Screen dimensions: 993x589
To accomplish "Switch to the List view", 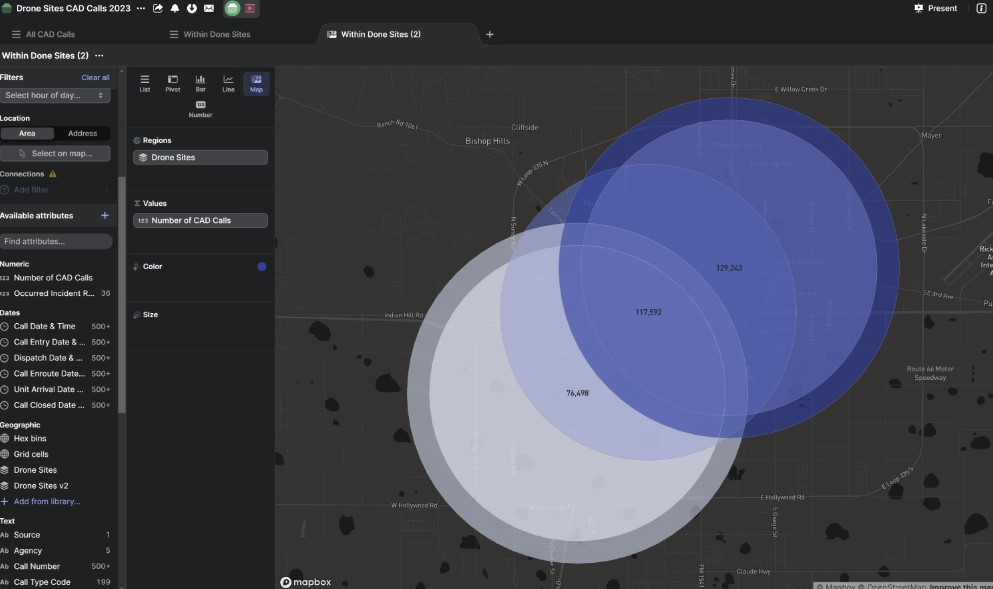I will click(x=145, y=83).
